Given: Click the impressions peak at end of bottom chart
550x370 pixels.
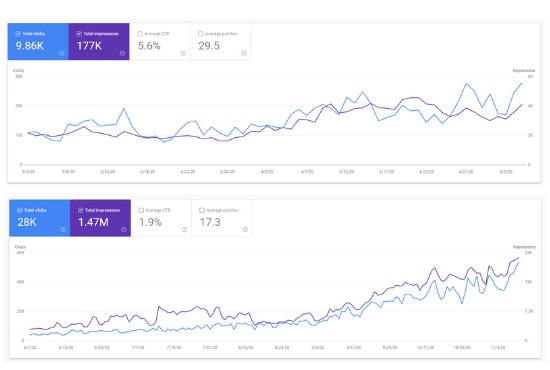Looking at the screenshot, I should 518,258.
